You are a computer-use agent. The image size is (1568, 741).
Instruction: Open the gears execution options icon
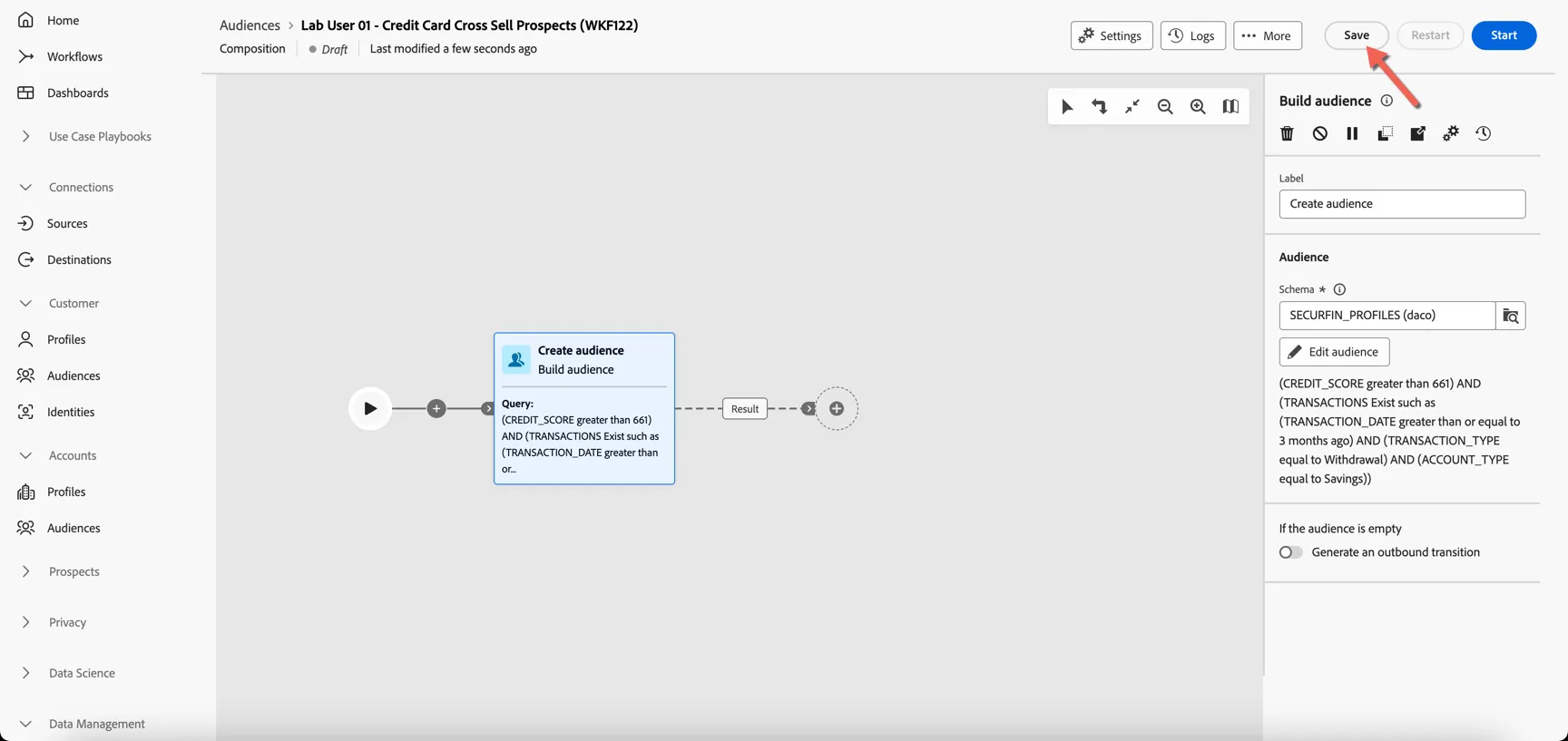tap(1450, 133)
